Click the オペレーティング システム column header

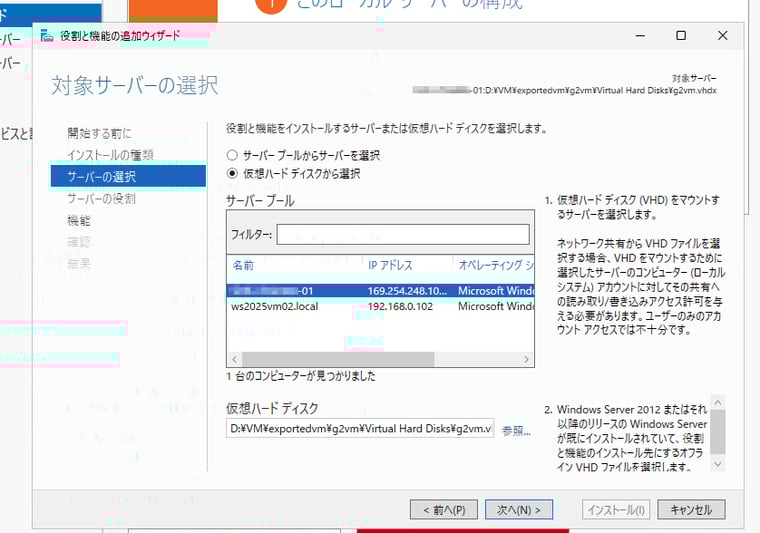496,265
